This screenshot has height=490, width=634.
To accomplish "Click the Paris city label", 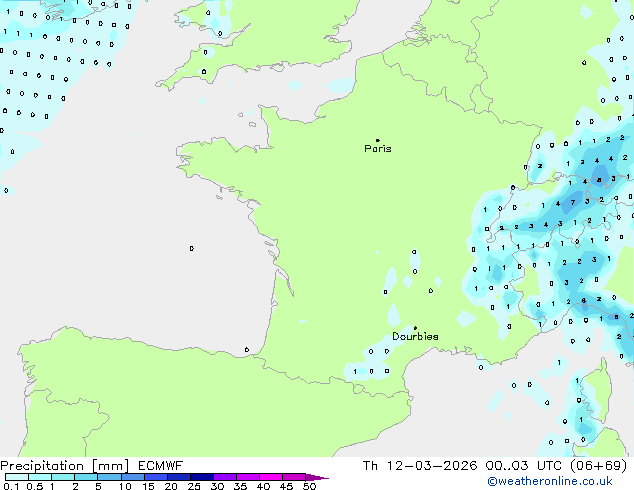I will pos(378,149).
